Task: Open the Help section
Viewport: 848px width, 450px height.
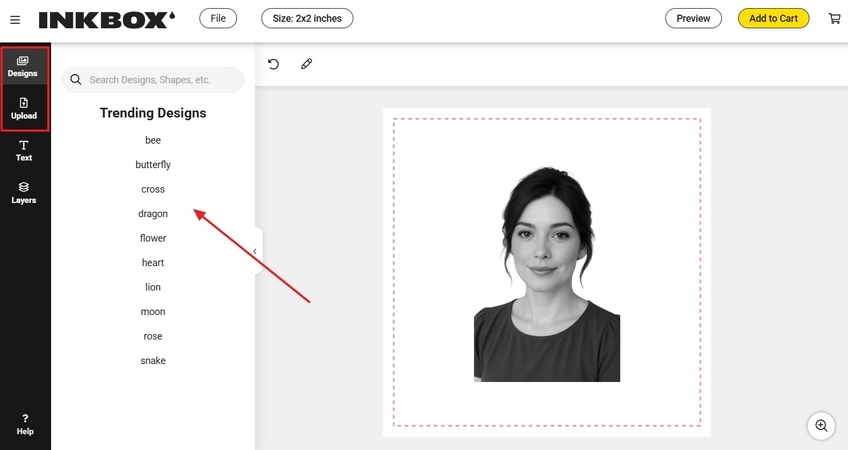Action: (x=25, y=425)
